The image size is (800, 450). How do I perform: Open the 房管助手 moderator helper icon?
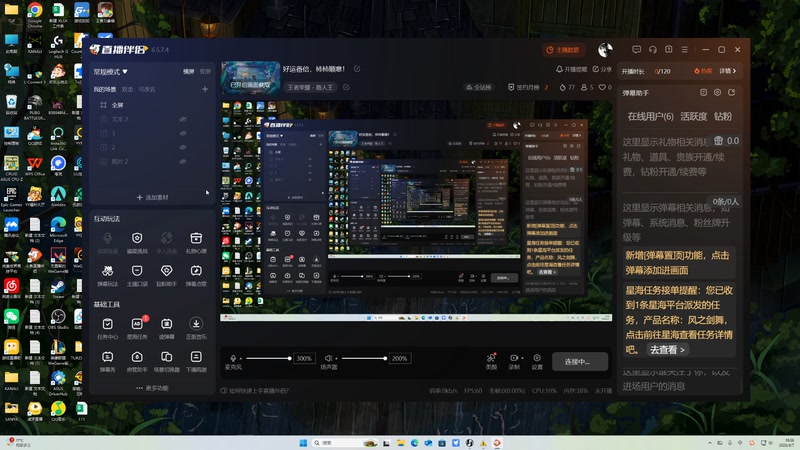[x=137, y=357]
